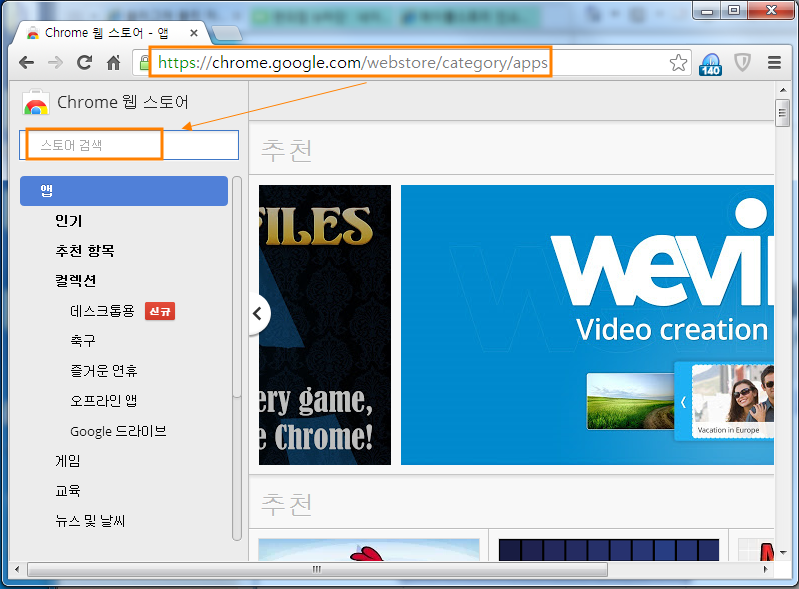The image size is (799, 589).
Task: Click the sidebar category list scrollbar
Action: point(236,358)
